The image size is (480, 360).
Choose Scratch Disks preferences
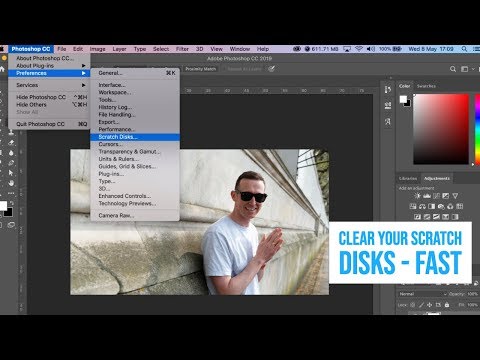pyautogui.click(x=135, y=137)
